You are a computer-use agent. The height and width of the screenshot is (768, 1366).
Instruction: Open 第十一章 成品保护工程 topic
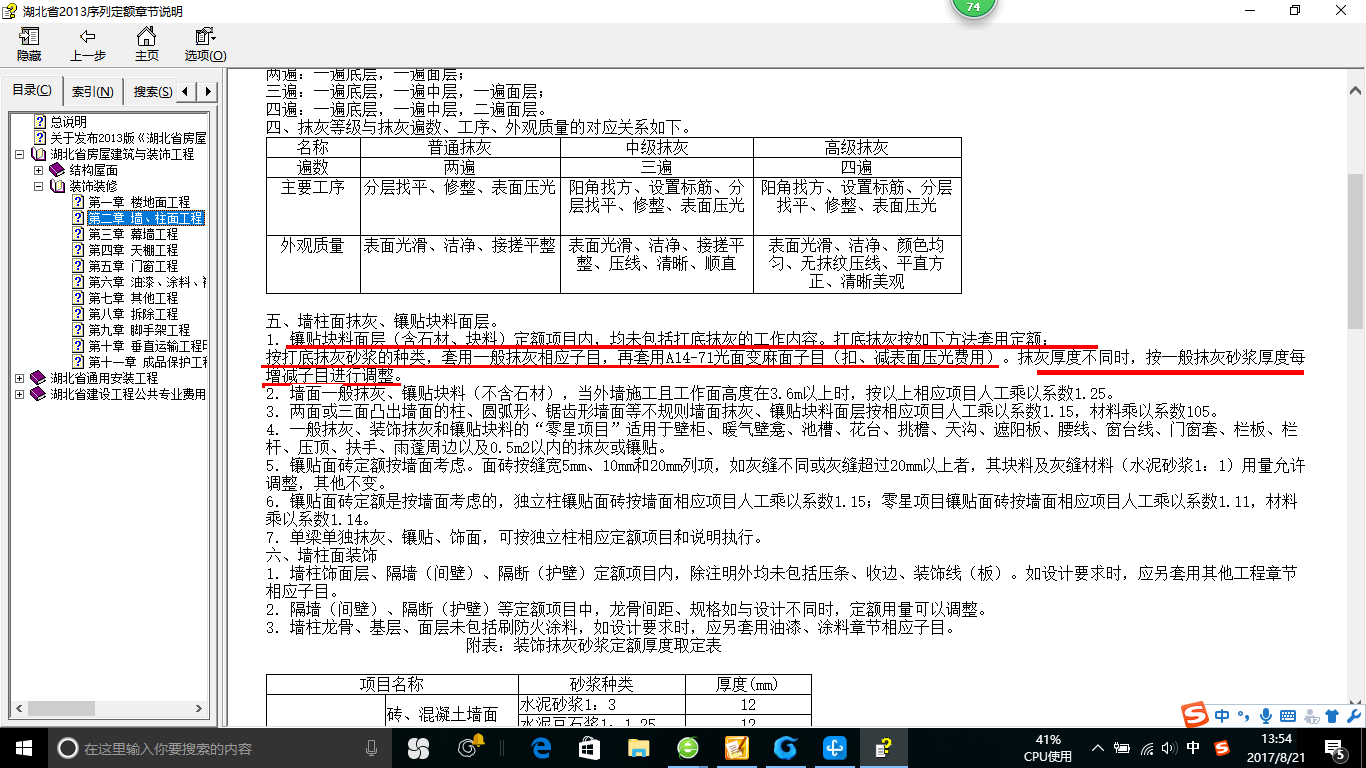click(x=147, y=362)
